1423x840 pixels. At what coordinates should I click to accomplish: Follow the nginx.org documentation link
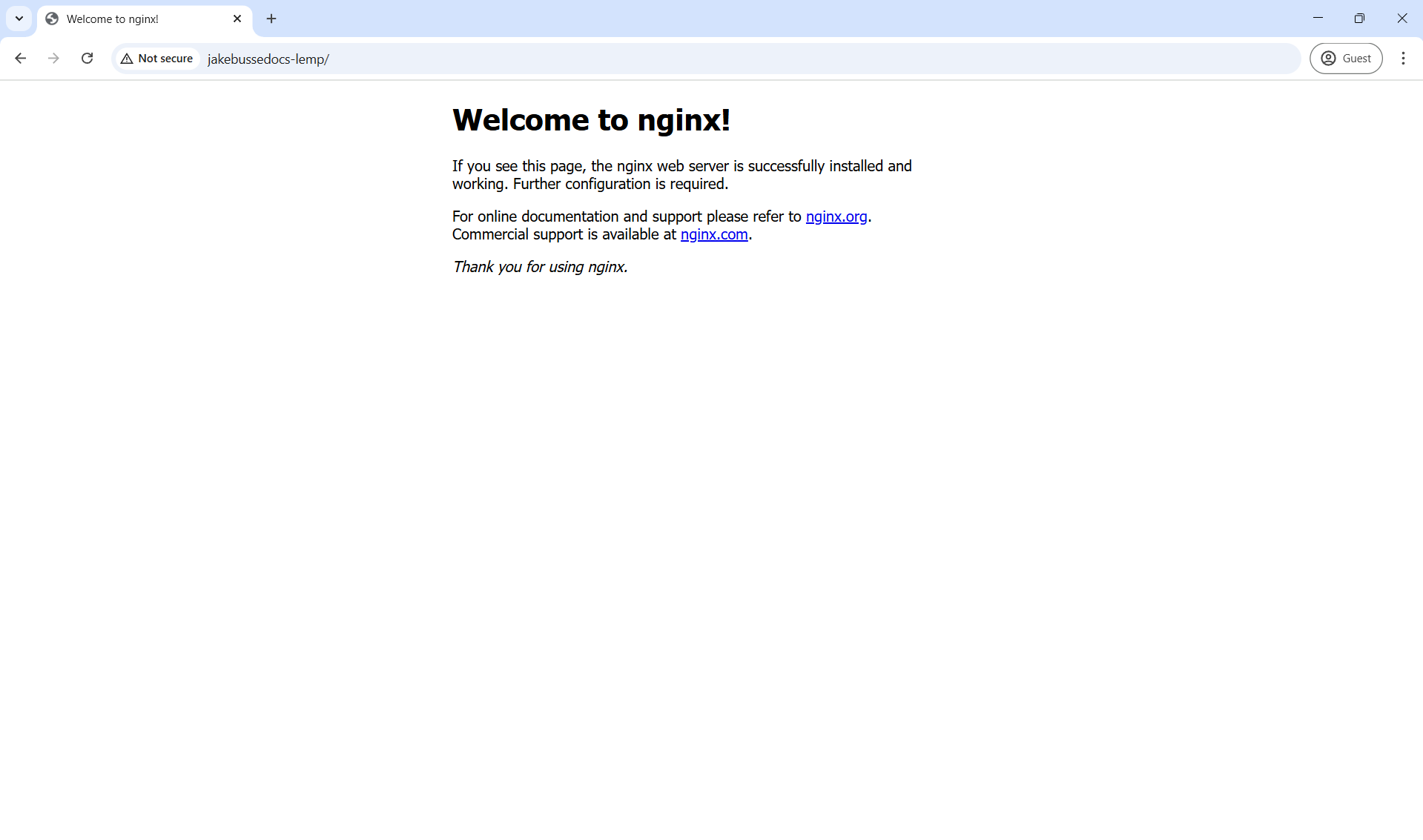(836, 216)
